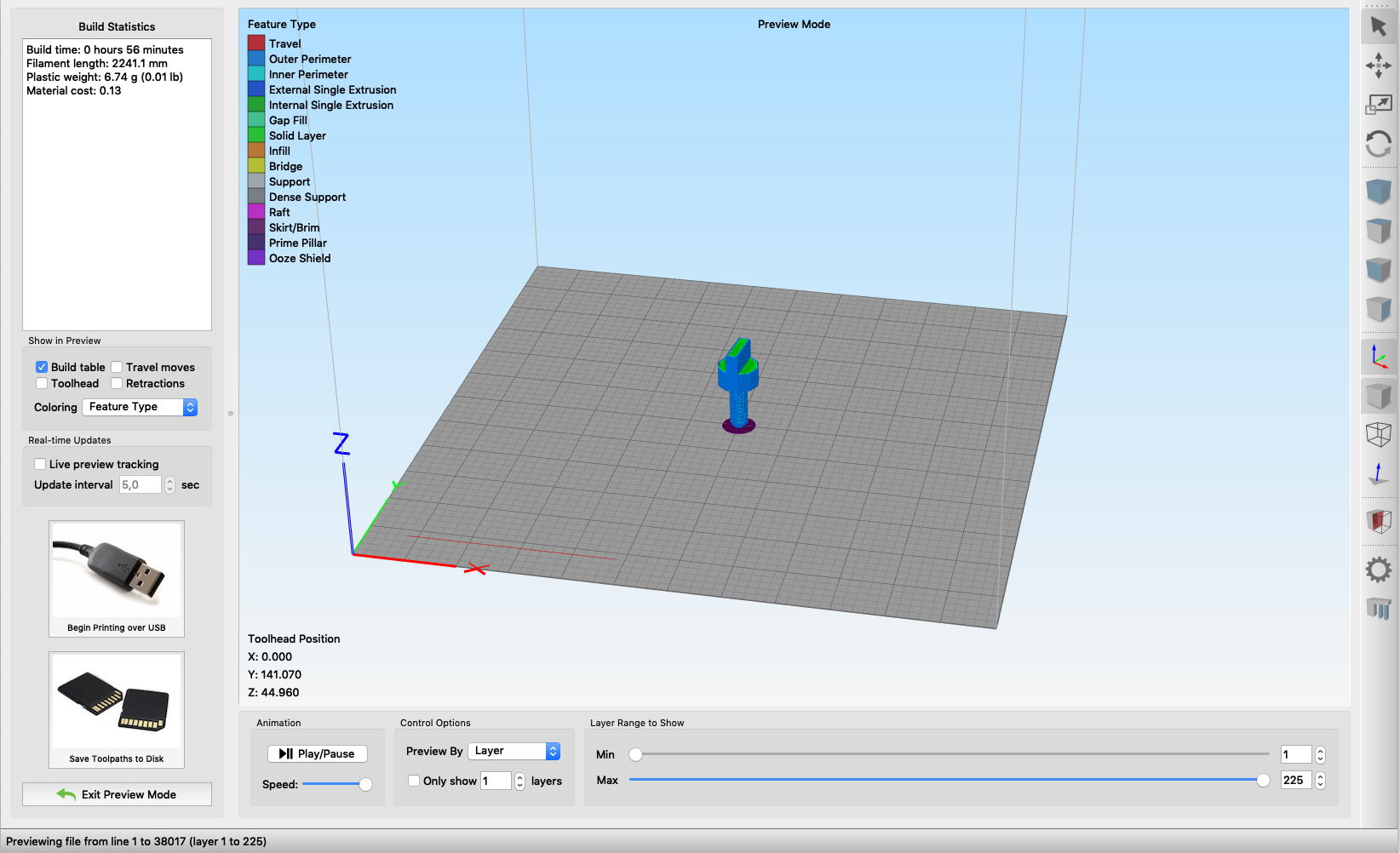
Task: Open settings gear in right toolbar
Action: 1379,570
